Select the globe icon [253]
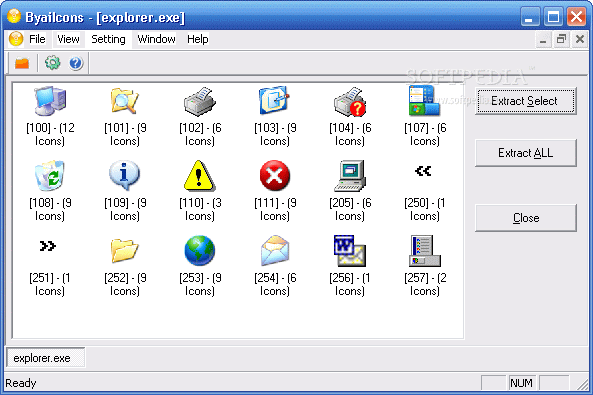This screenshot has width=593, height=395. pyautogui.click(x=200, y=250)
